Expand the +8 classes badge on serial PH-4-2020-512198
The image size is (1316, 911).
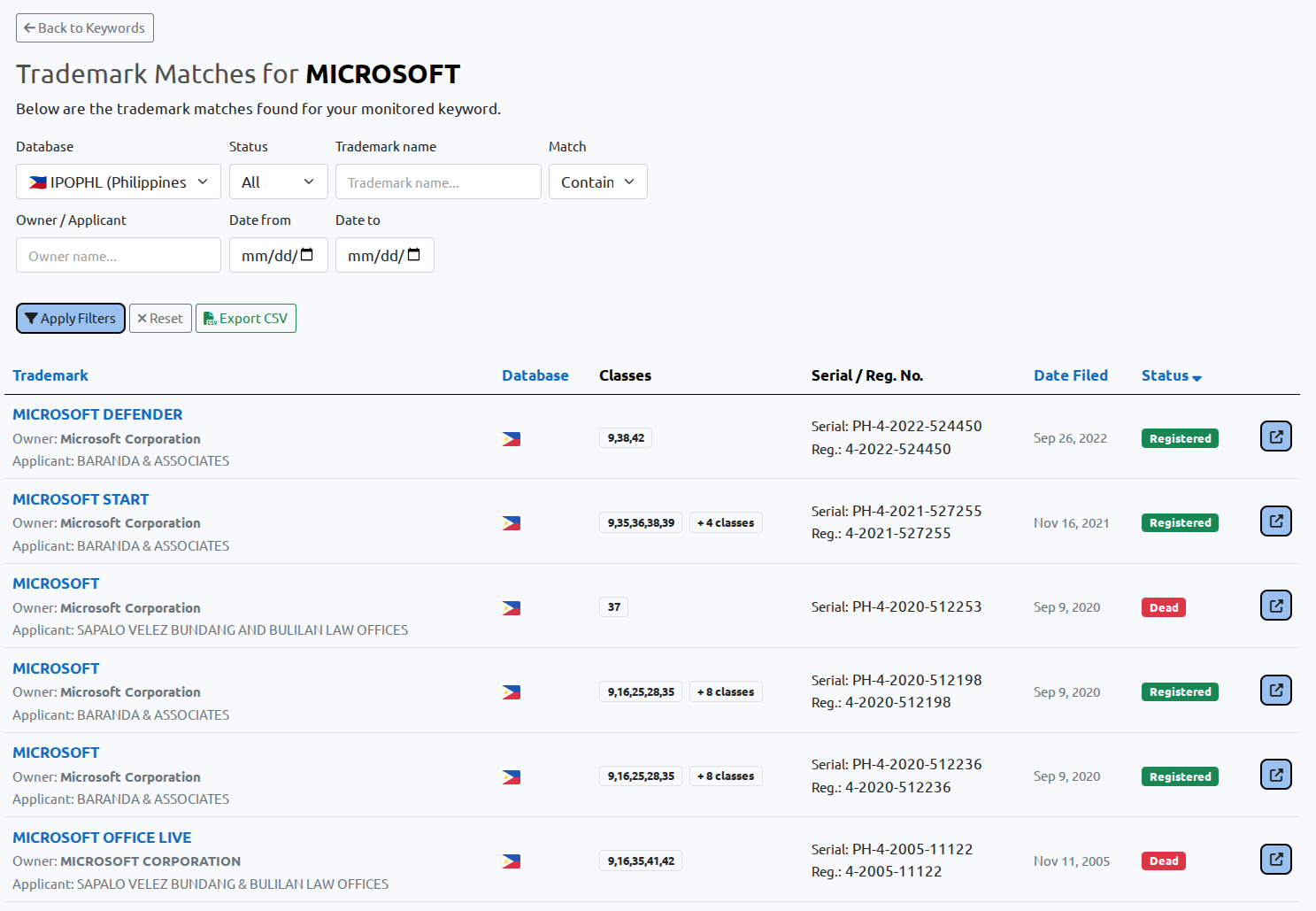[x=726, y=691]
